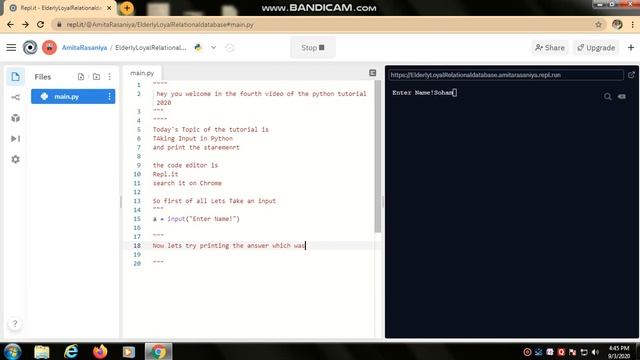The height and width of the screenshot is (360, 640).
Task: Open File Explorer from taskbar
Action: (x=42, y=352)
